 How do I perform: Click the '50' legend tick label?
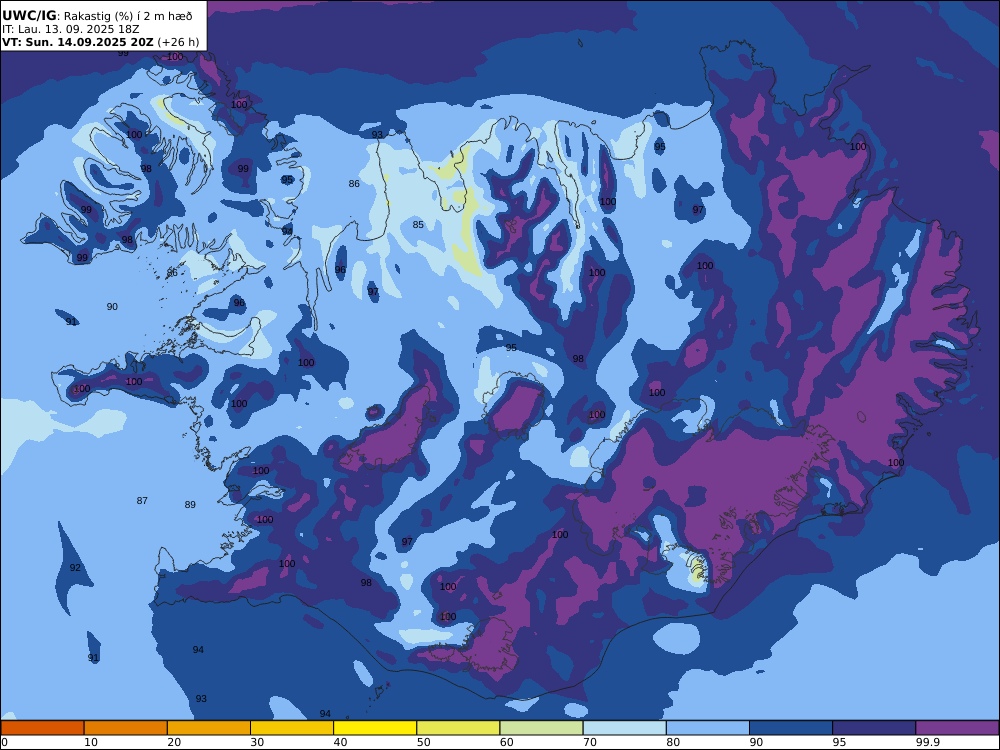pos(423,742)
